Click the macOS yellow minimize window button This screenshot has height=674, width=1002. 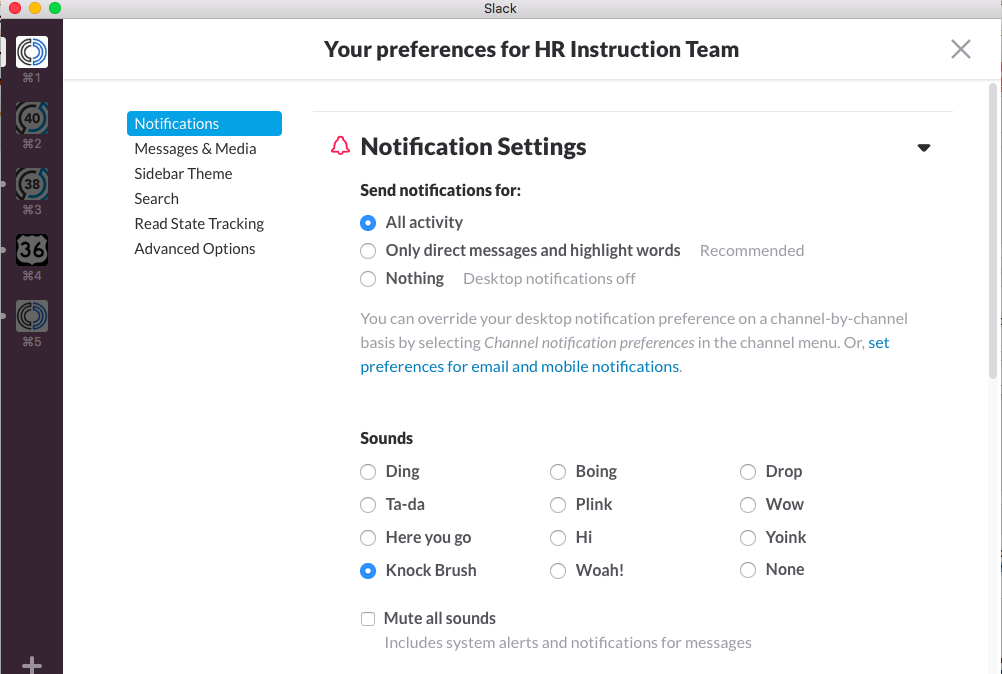coord(35,8)
